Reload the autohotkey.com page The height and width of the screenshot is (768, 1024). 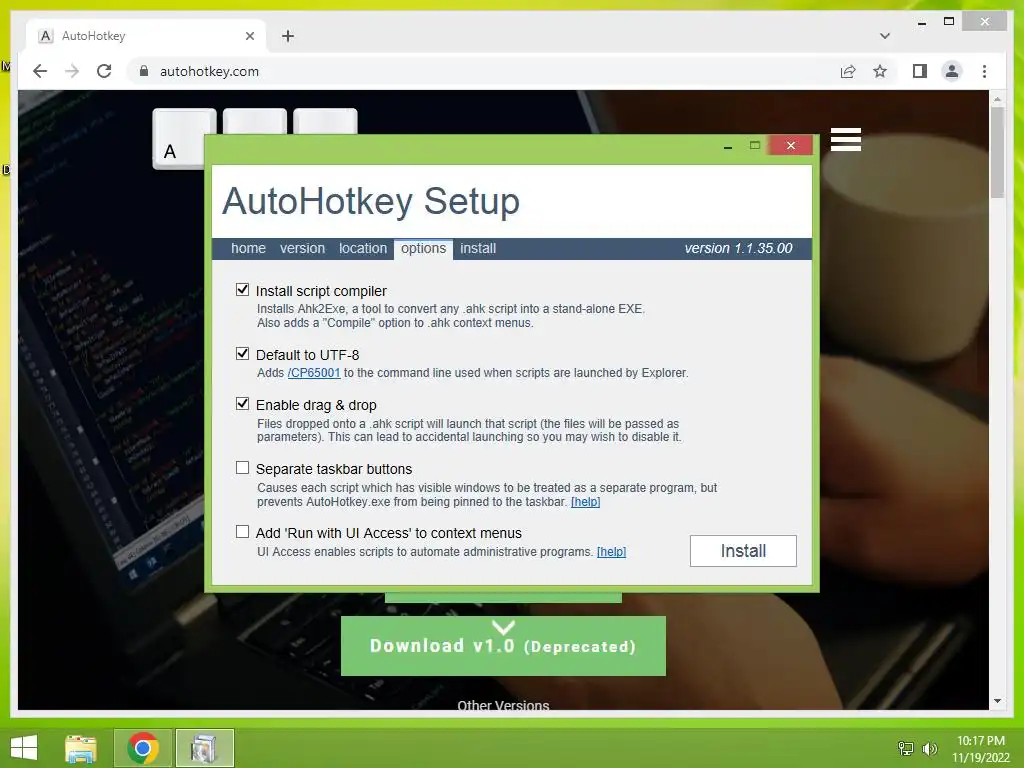tap(104, 71)
